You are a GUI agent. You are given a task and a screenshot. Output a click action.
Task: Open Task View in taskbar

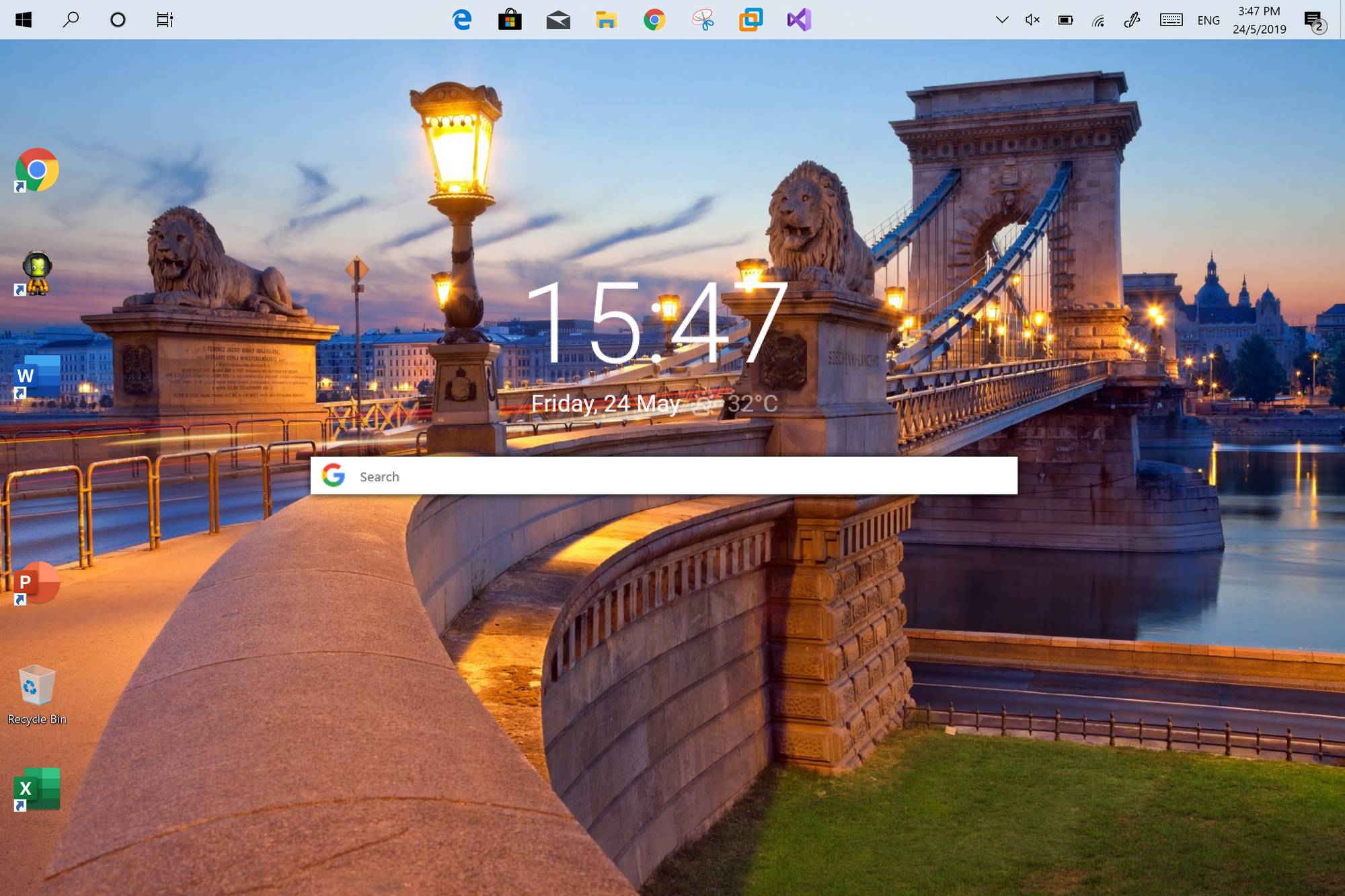(x=165, y=19)
